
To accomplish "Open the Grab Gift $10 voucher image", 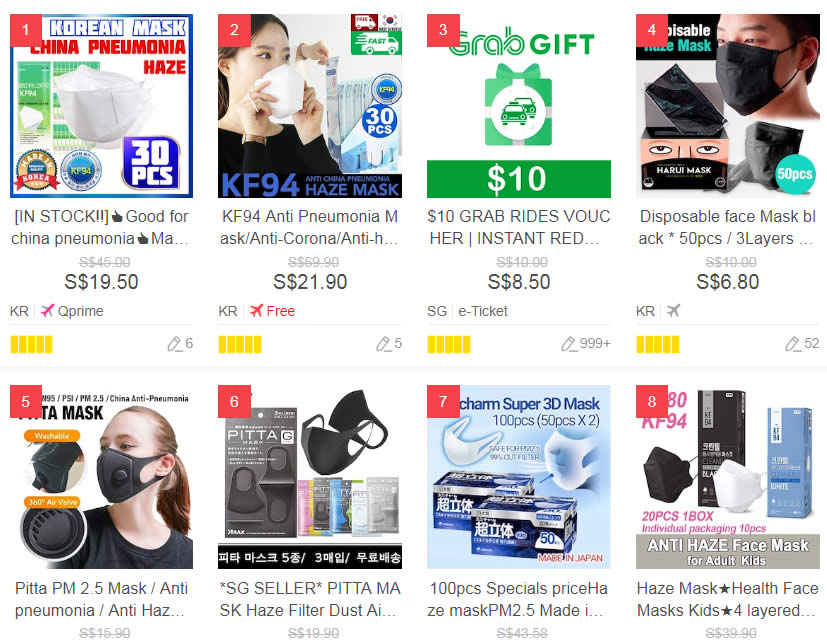I will 519,106.
